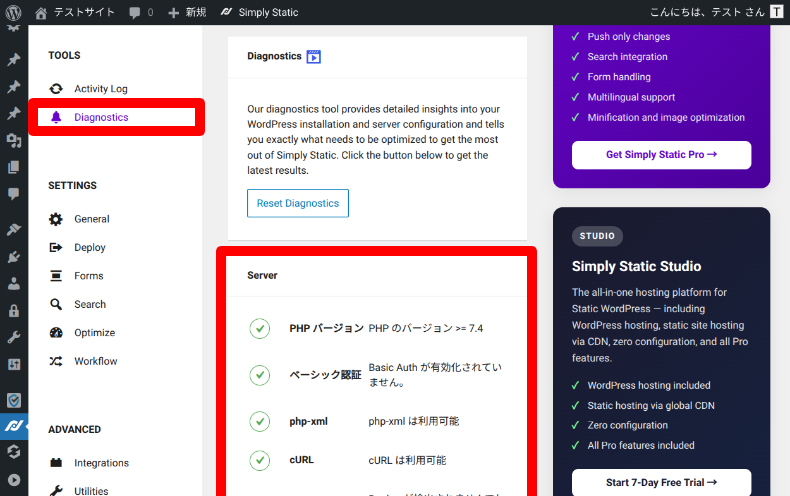Click 'All Pro features included' line

pos(641,446)
